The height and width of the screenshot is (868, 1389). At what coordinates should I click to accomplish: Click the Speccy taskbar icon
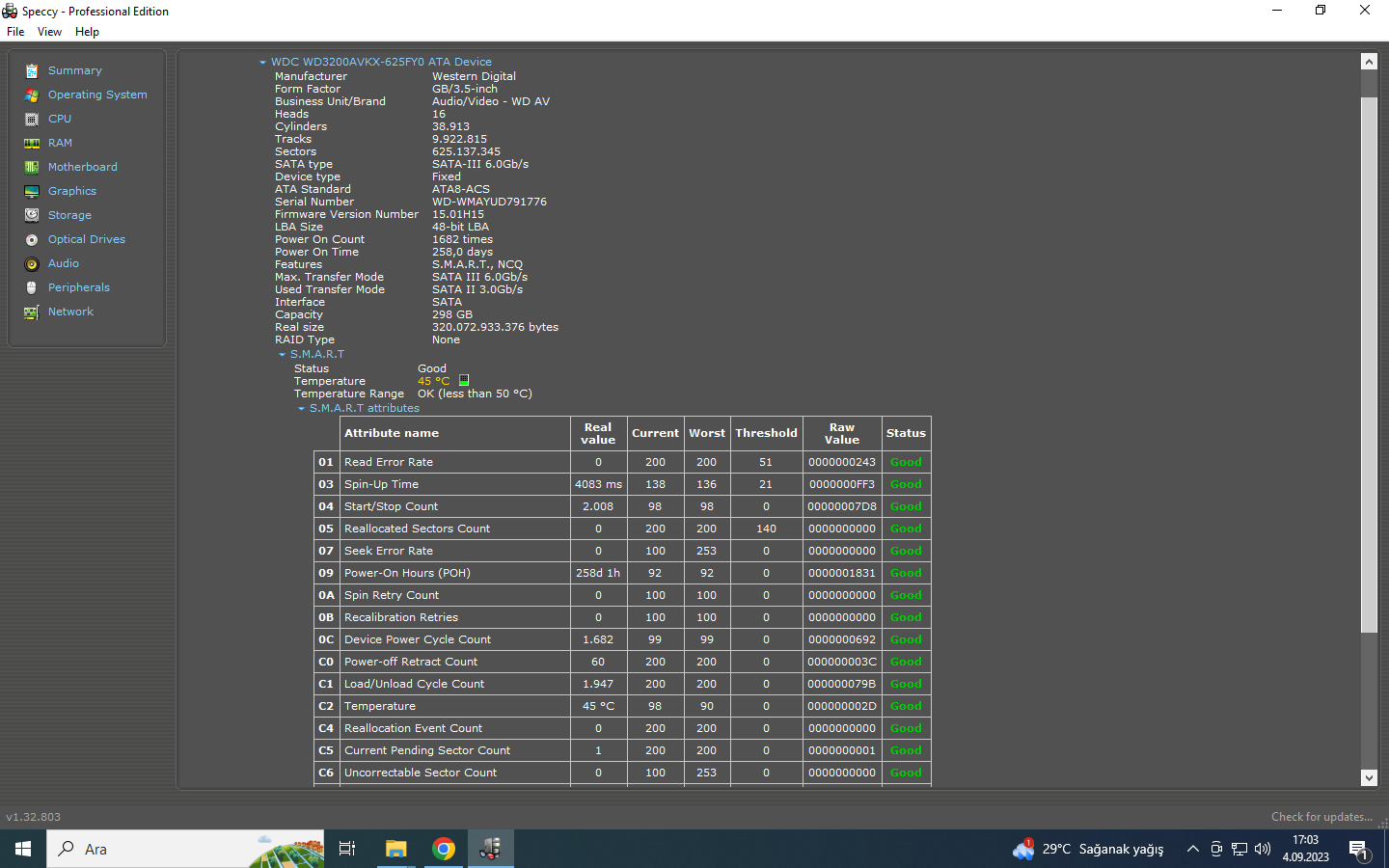[491, 849]
